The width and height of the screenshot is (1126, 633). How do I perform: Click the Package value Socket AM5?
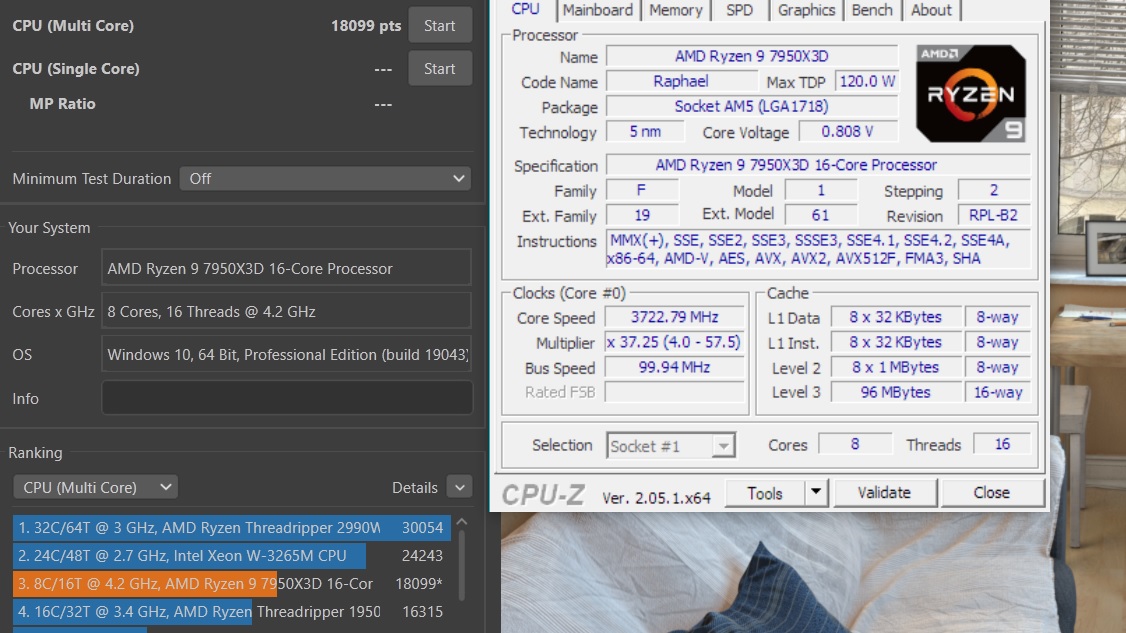point(751,106)
